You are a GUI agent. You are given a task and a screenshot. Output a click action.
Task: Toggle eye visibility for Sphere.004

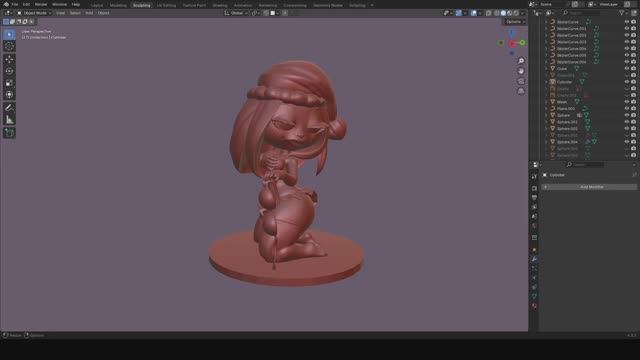[x=627, y=142]
